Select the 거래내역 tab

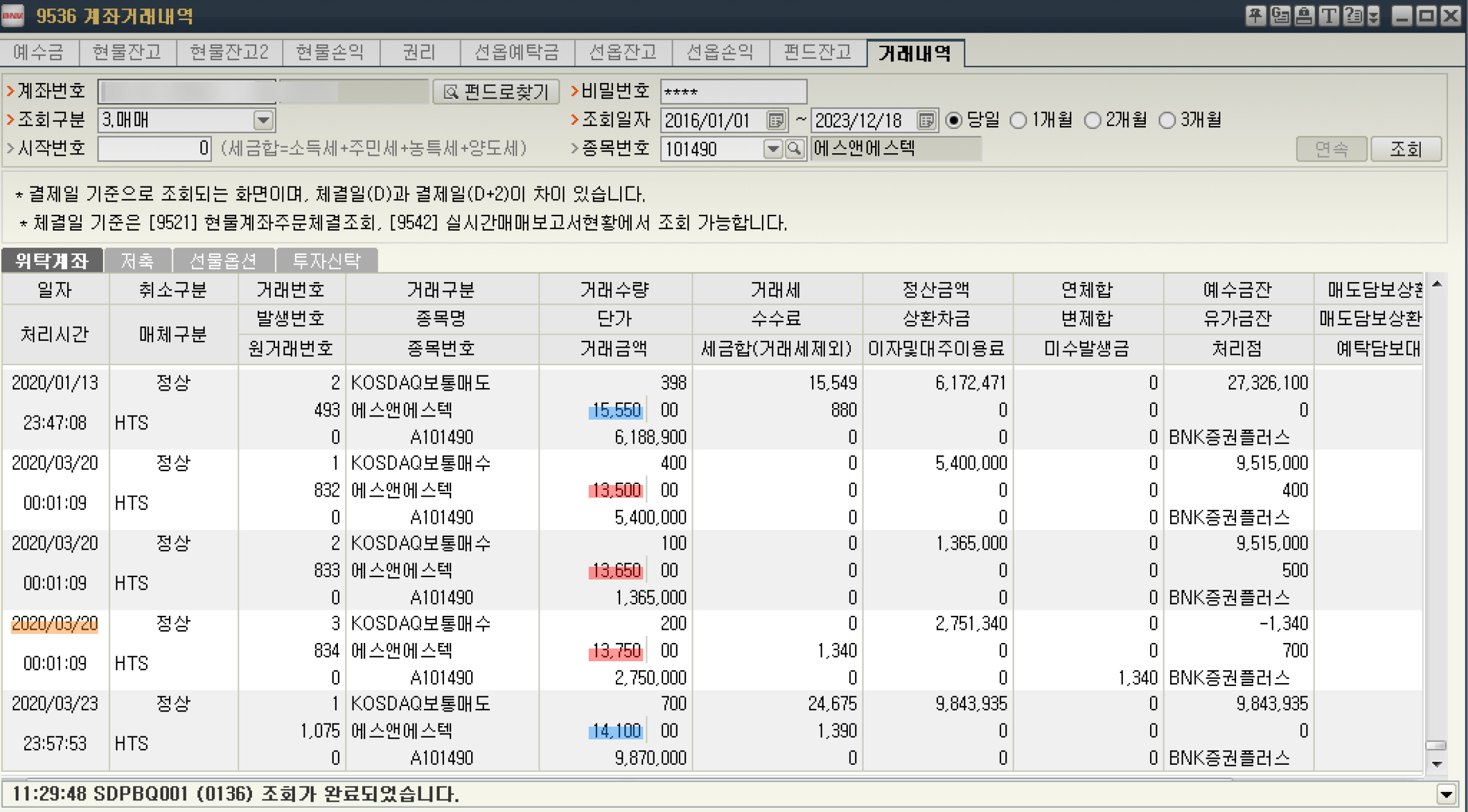coord(916,53)
